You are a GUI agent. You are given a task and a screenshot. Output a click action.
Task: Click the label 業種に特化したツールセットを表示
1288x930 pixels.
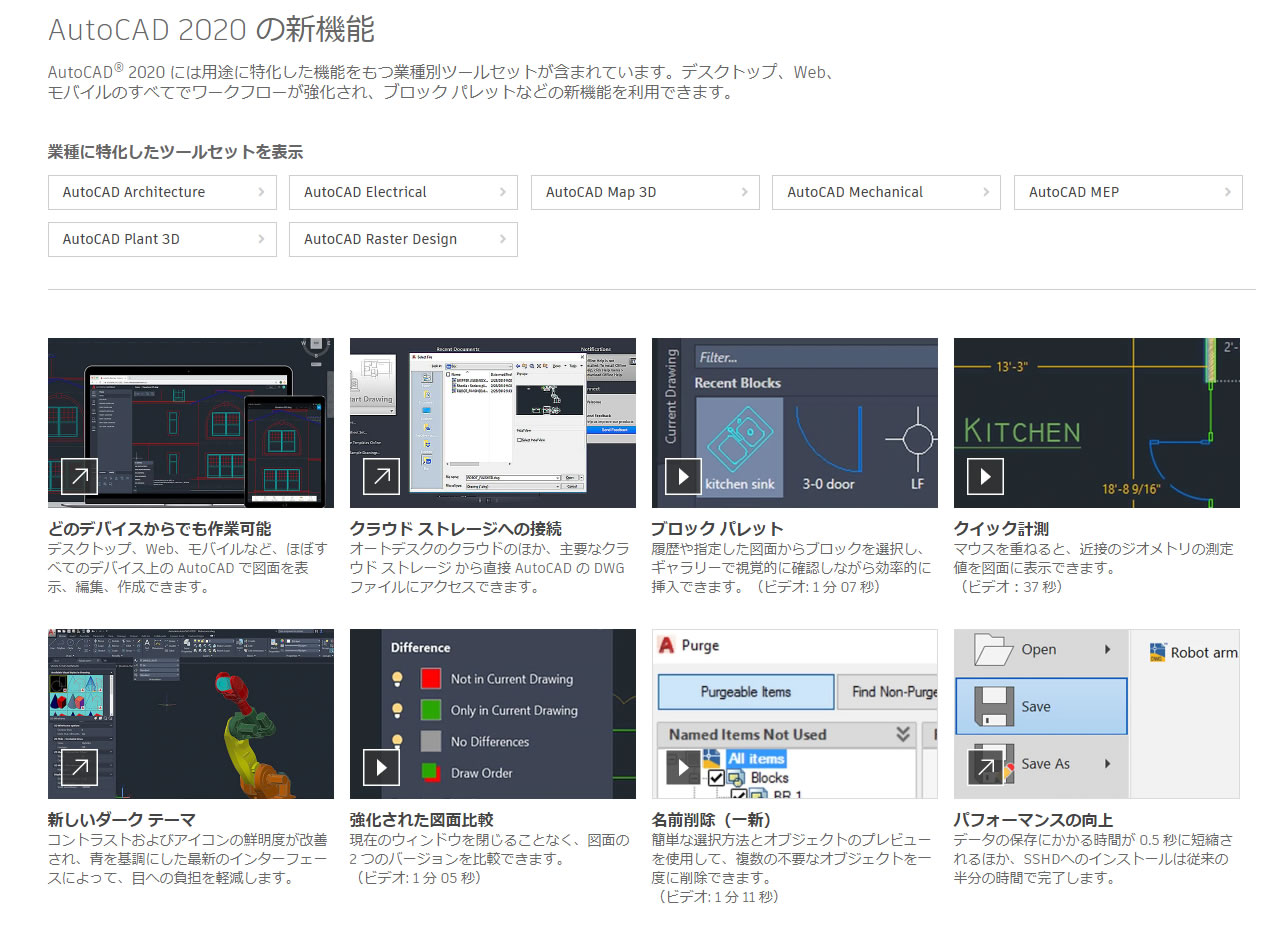point(176,152)
